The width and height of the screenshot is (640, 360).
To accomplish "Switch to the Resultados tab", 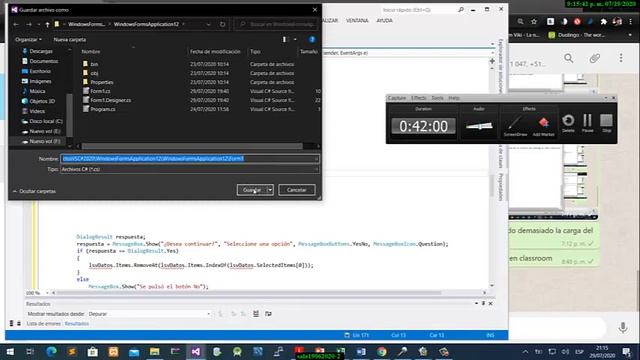I will [x=76, y=324].
